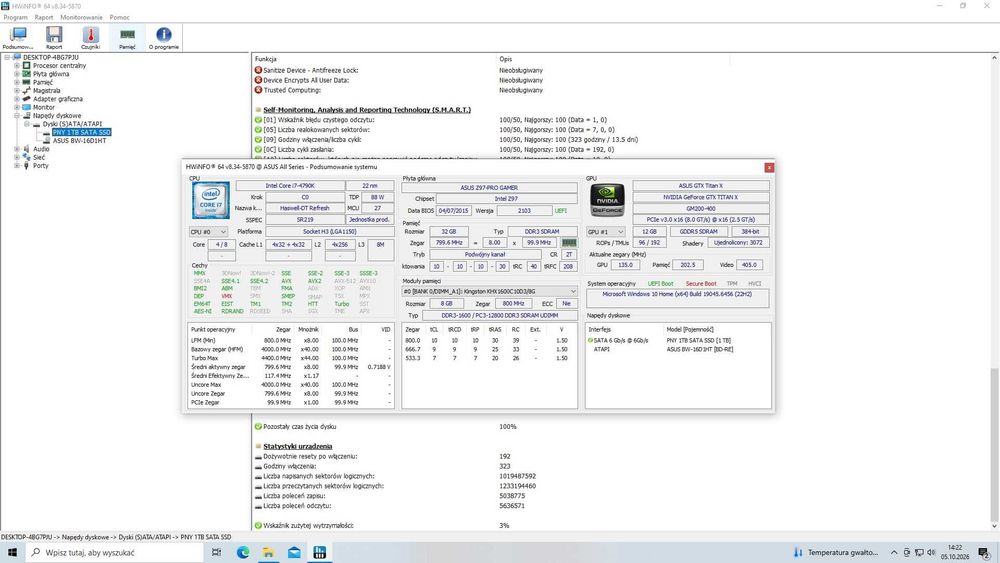This screenshot has width=1000, height=563.
Task: Open the Monitorowanie menu
Action: click(81, 17)
